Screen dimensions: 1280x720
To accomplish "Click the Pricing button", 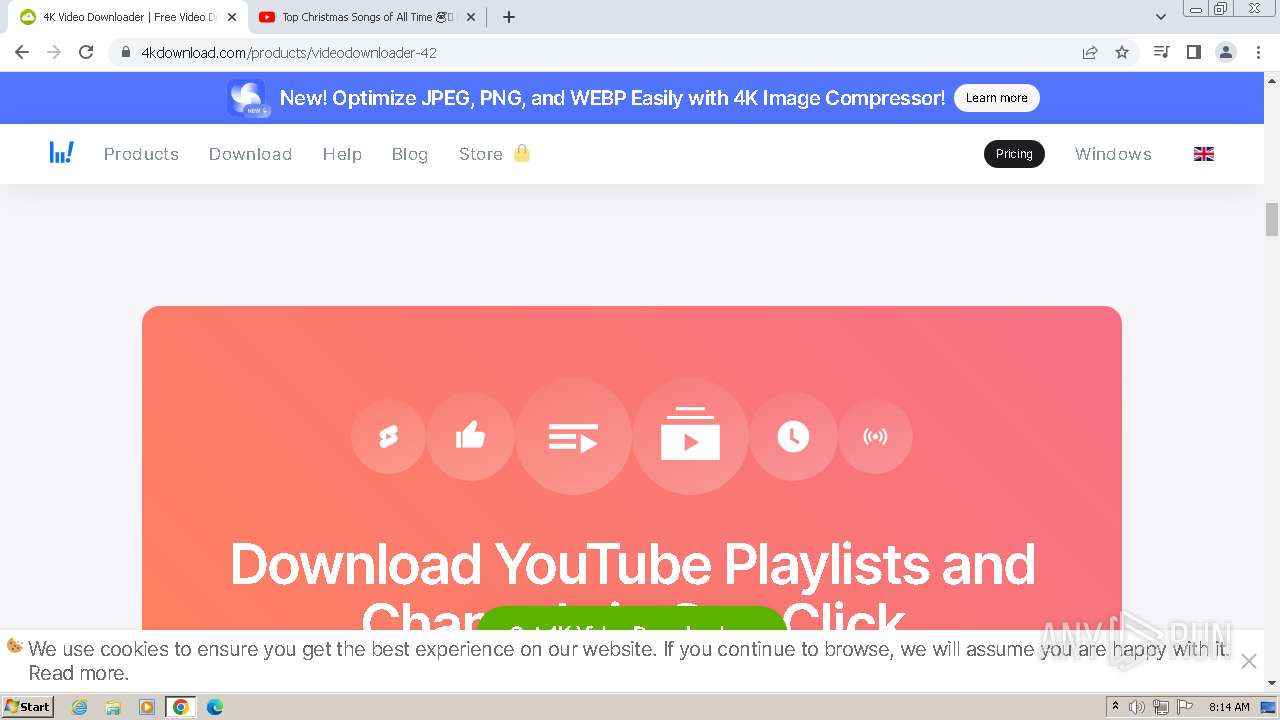I will [x=1014, y=154].
